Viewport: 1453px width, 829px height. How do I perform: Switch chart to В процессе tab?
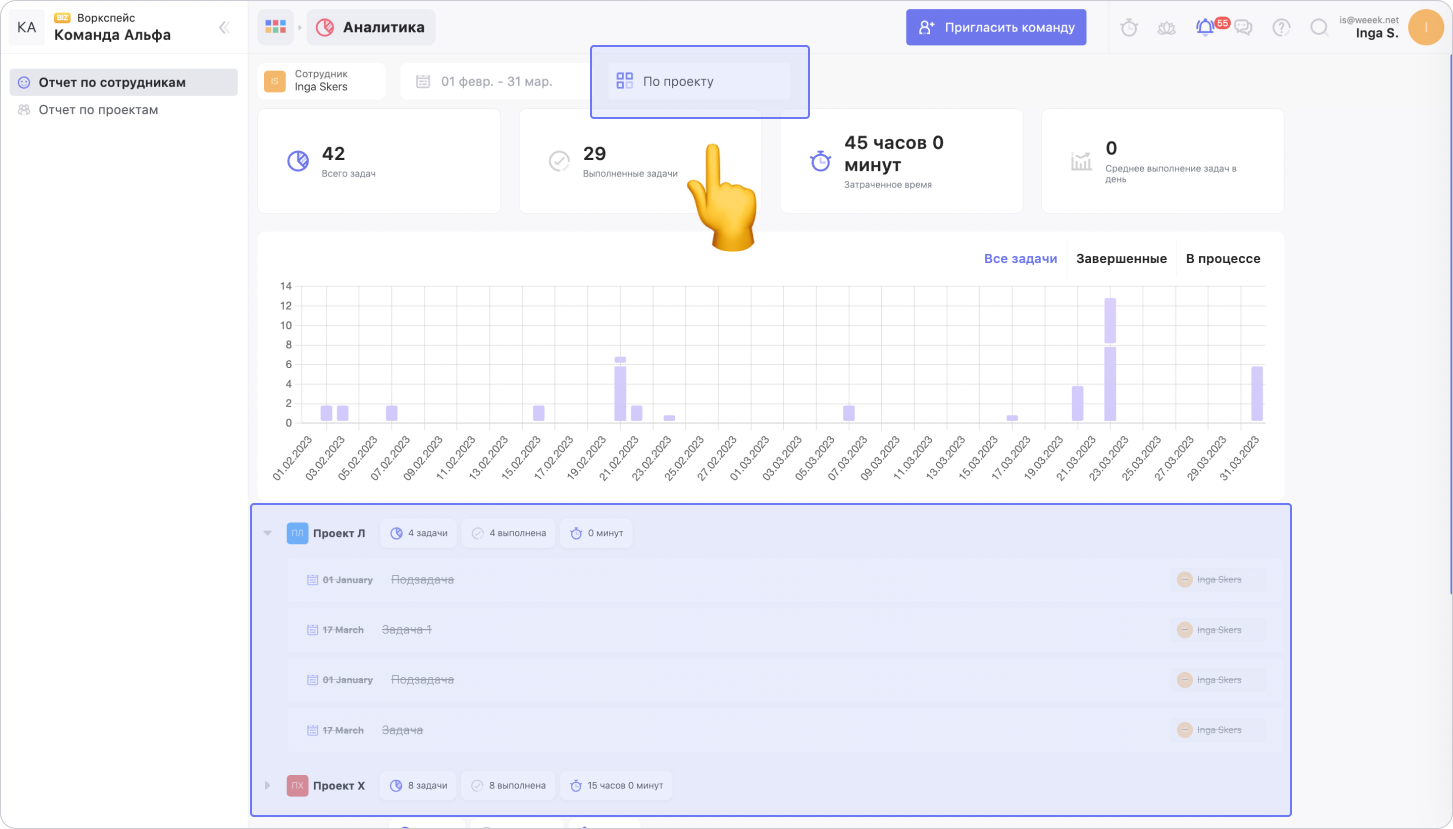pos(1222,259)
